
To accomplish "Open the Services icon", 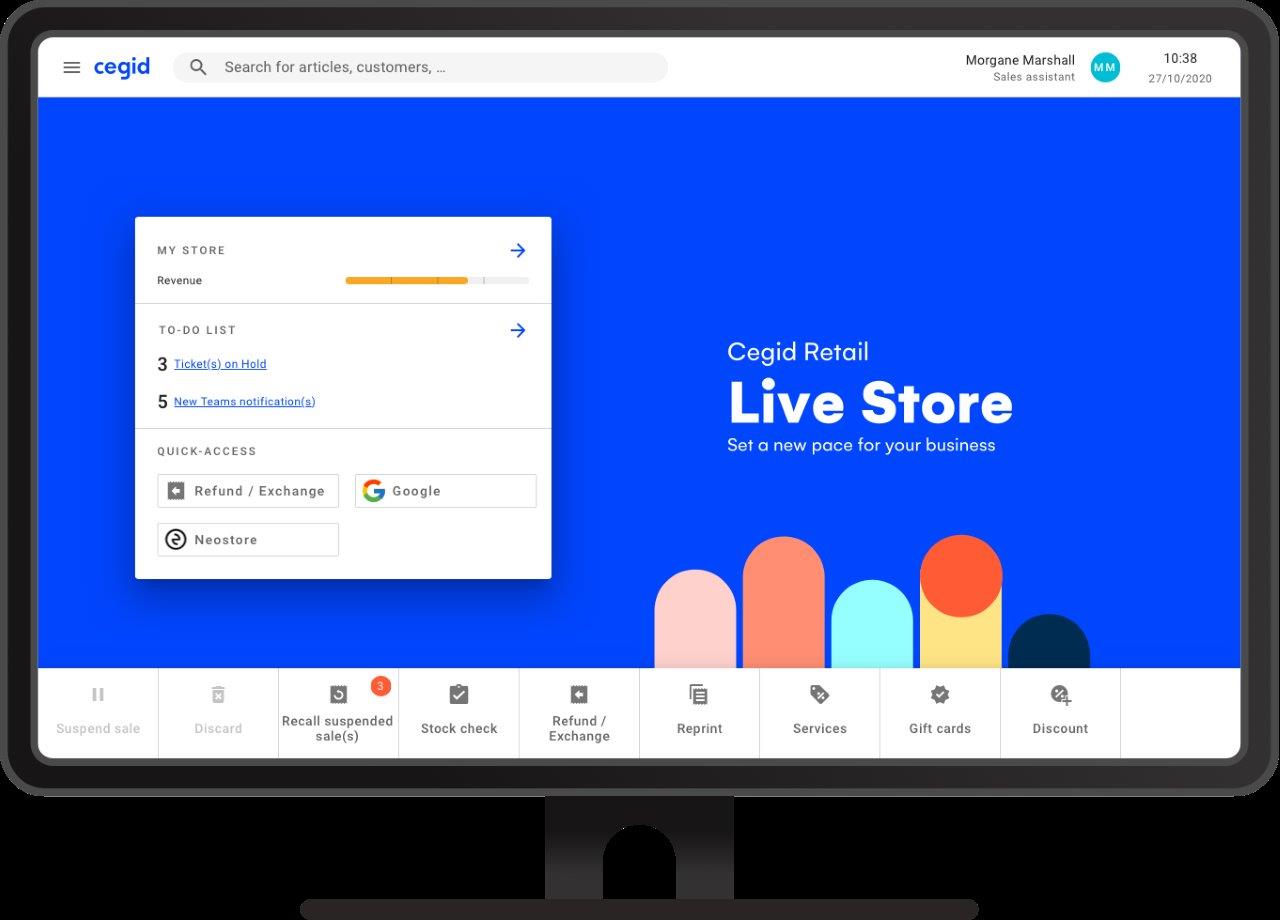I will (819, 694).
